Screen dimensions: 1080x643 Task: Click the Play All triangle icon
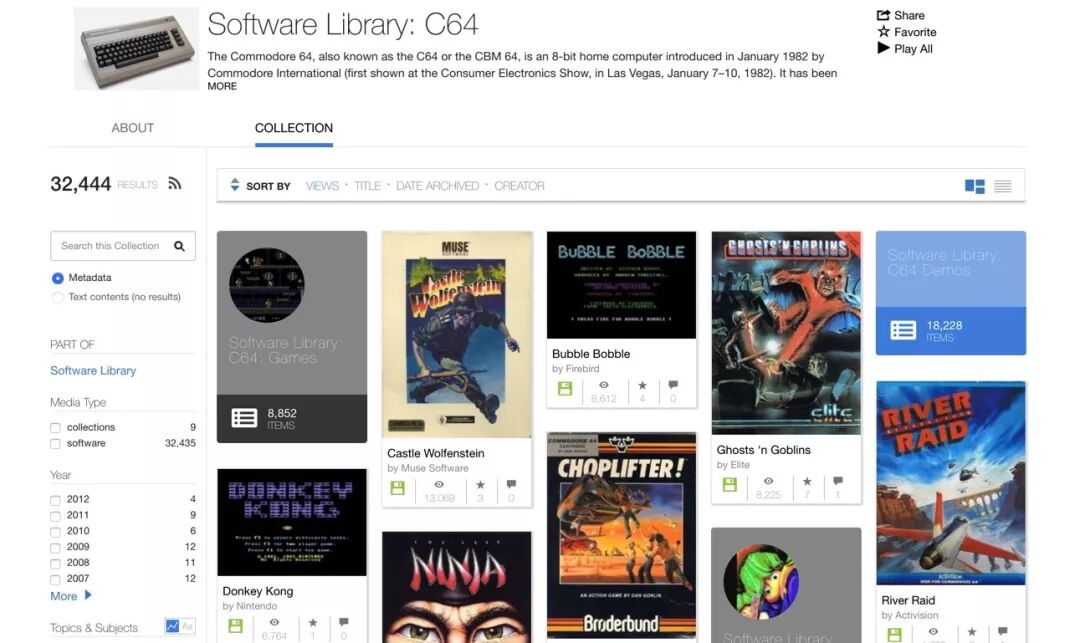click(883, 48)
